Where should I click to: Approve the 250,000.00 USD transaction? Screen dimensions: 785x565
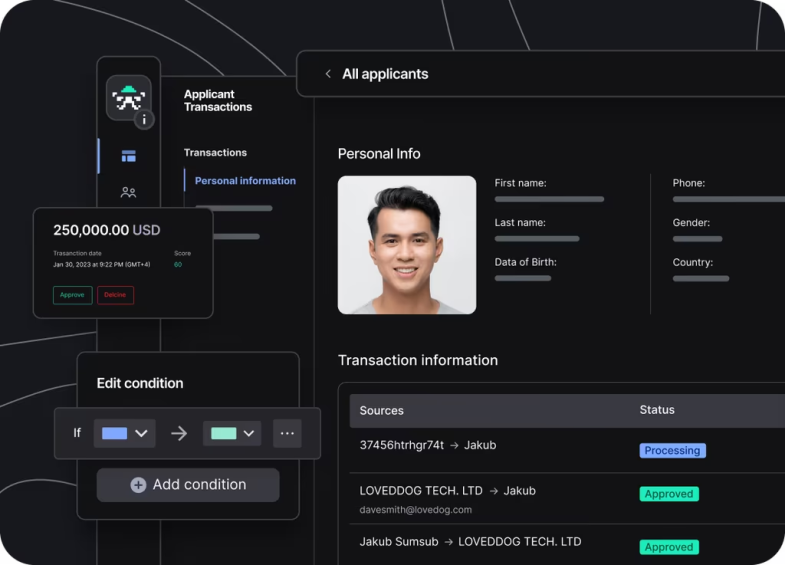click(73, 295)
